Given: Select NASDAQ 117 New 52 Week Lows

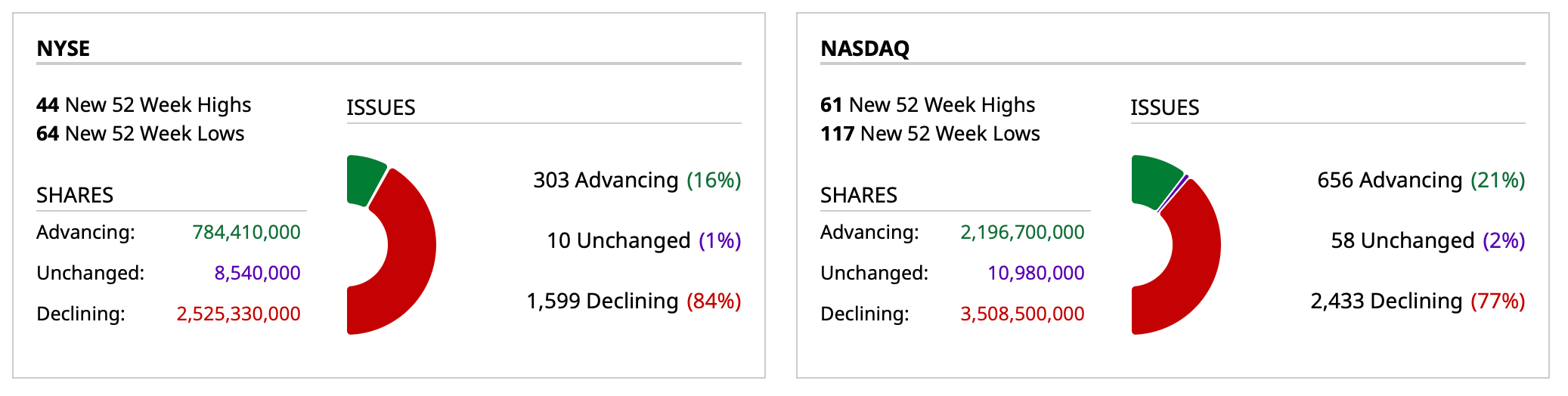Looking at the screenshot, I should 930,134.
